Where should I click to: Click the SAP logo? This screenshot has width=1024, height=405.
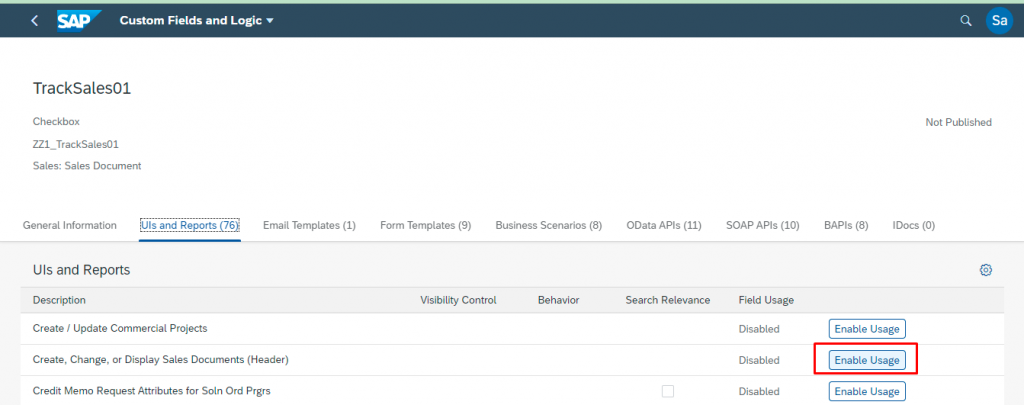[x=79, y=20]
